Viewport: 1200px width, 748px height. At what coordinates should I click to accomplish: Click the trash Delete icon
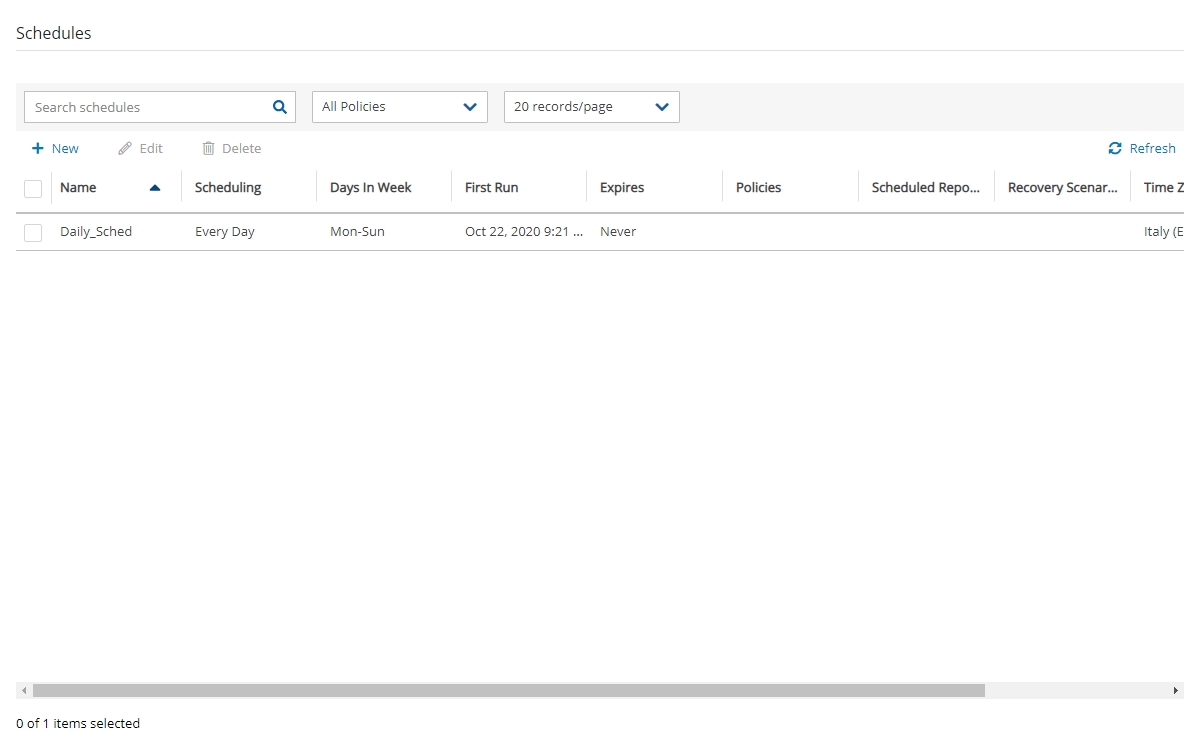209,148
